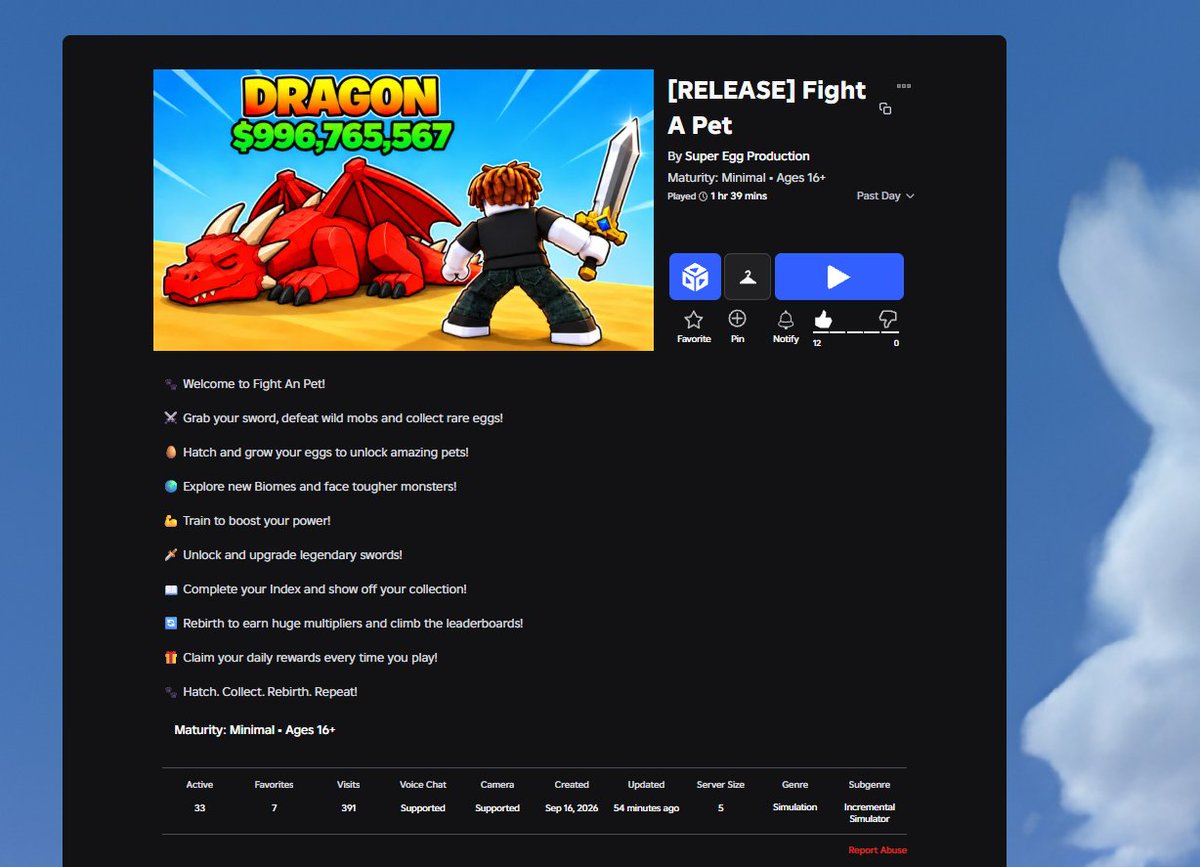Click the Simulation genre value
Viewport: 1200px width, 867px height.
coord(795,807)
